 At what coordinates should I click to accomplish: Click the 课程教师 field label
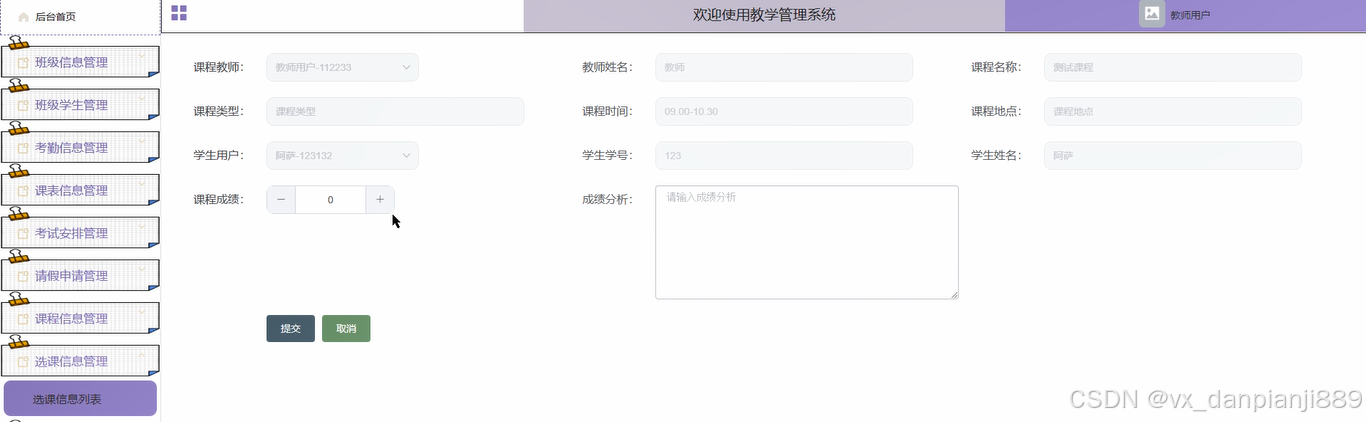(218, 68)
